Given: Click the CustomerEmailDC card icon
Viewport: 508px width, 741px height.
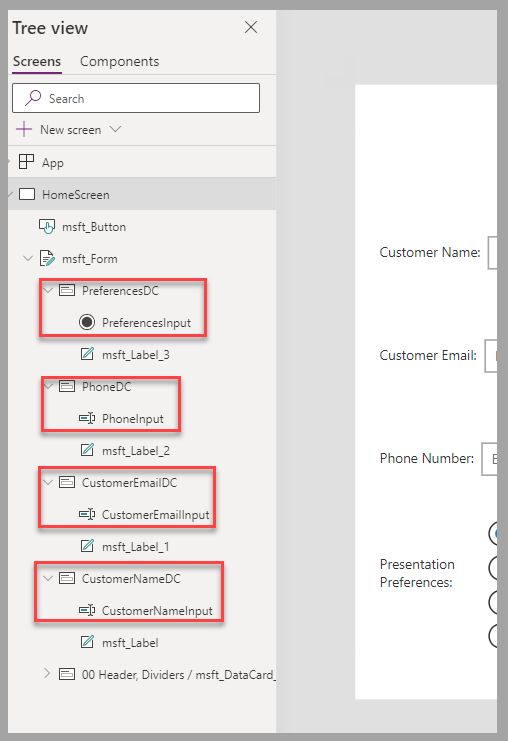Looking at the screenshot, I should pyautogui.click(x=67, y=482).
